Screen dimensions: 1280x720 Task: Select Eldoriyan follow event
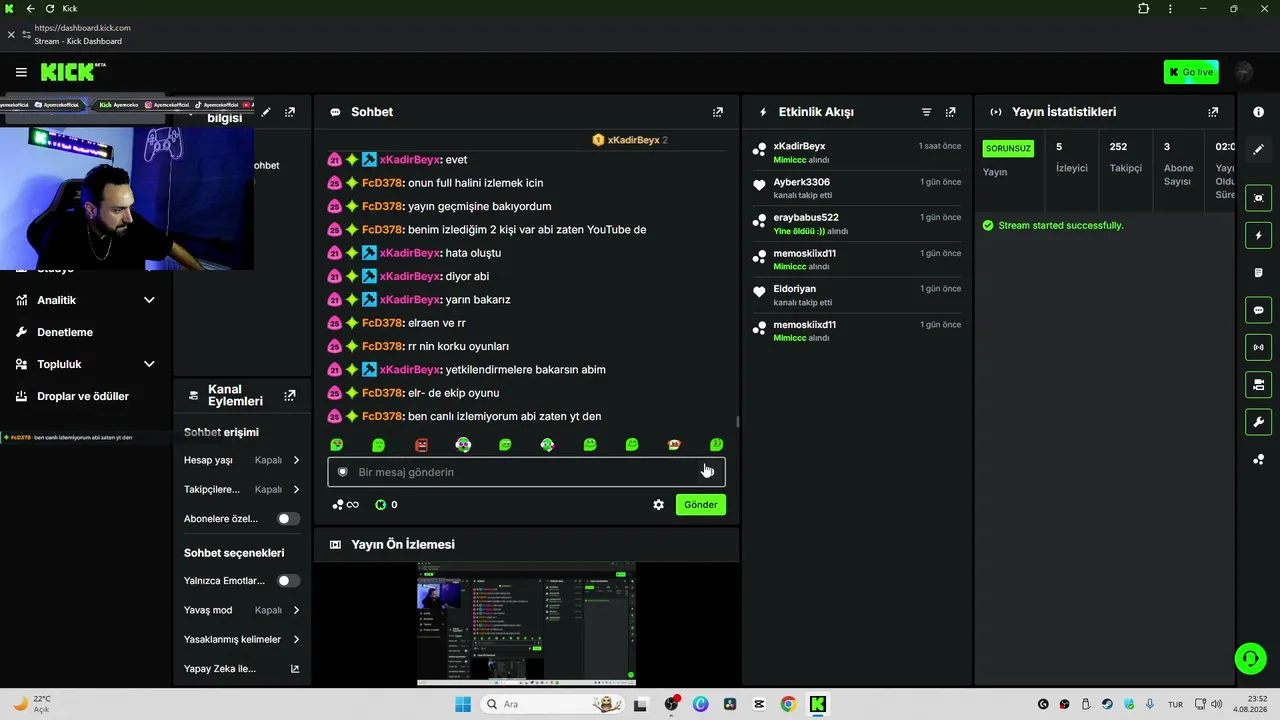[858, 295]
